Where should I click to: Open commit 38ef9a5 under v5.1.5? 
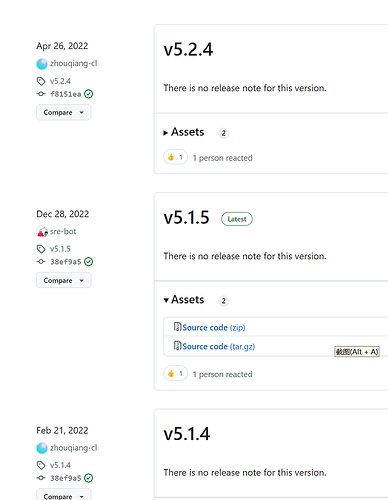(66, 262)
